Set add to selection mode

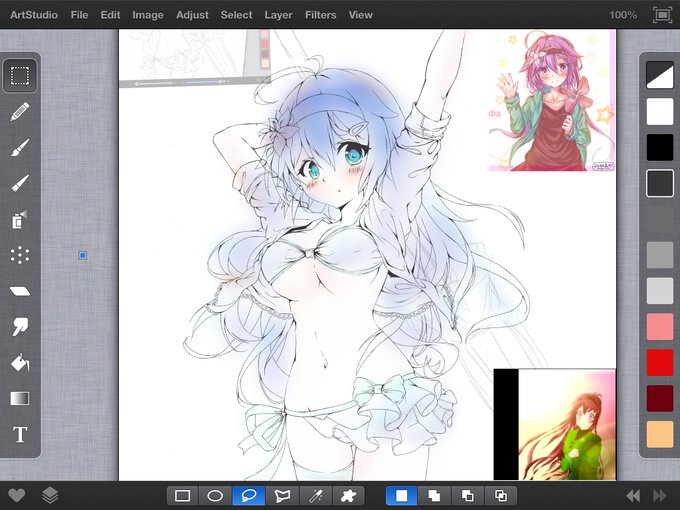click(x=434, y=496)
